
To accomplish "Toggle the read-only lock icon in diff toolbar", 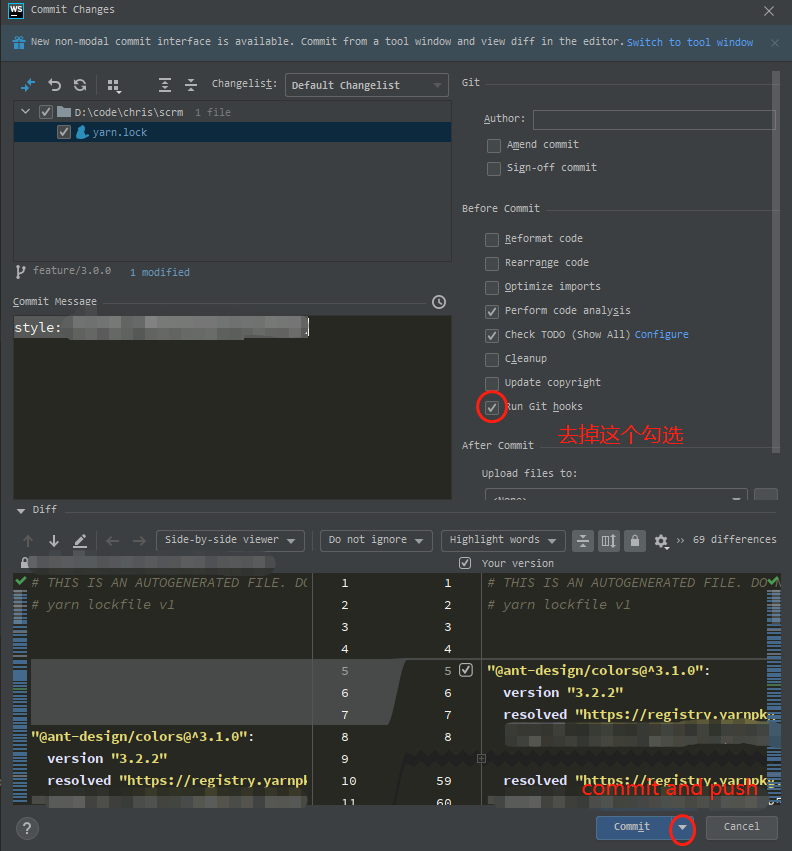I will [x=635, y=541].
